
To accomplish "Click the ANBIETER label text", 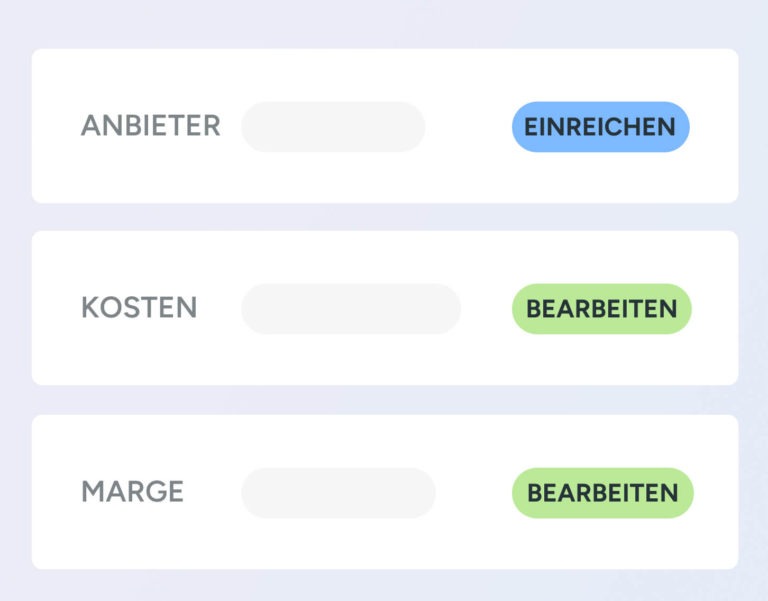I will pos(150,126).
